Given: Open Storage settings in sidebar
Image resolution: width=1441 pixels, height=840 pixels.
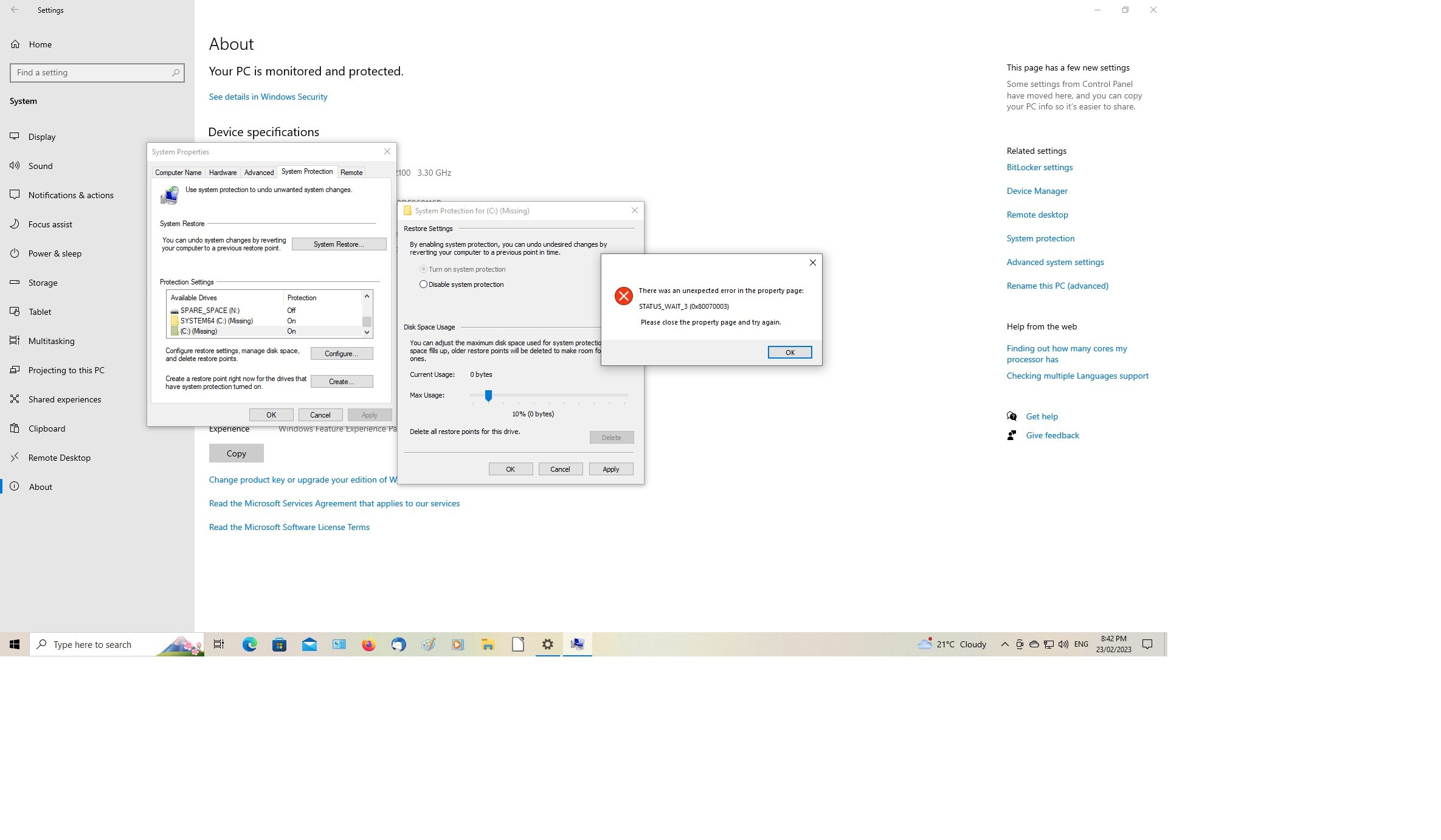Looking at the screenshot, I should point(43,283).
